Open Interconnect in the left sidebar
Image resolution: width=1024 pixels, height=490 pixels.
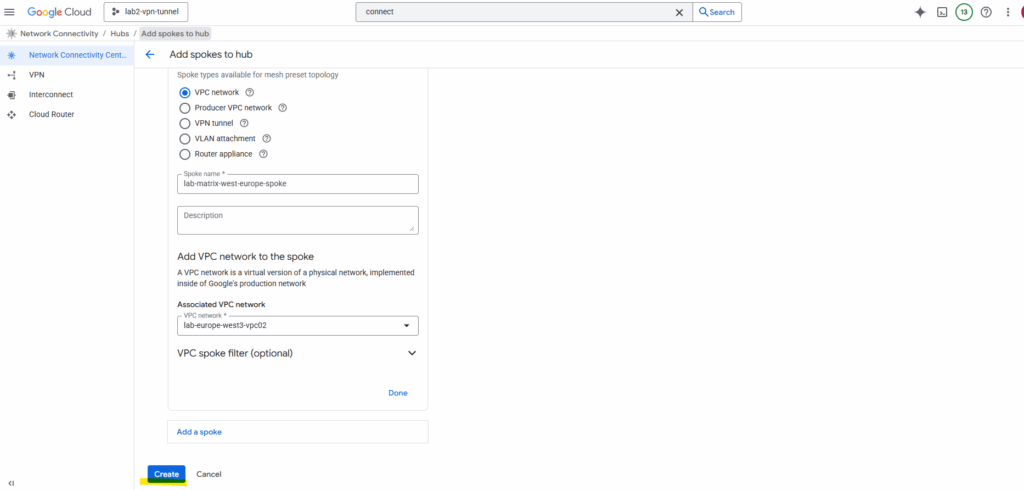50,95
